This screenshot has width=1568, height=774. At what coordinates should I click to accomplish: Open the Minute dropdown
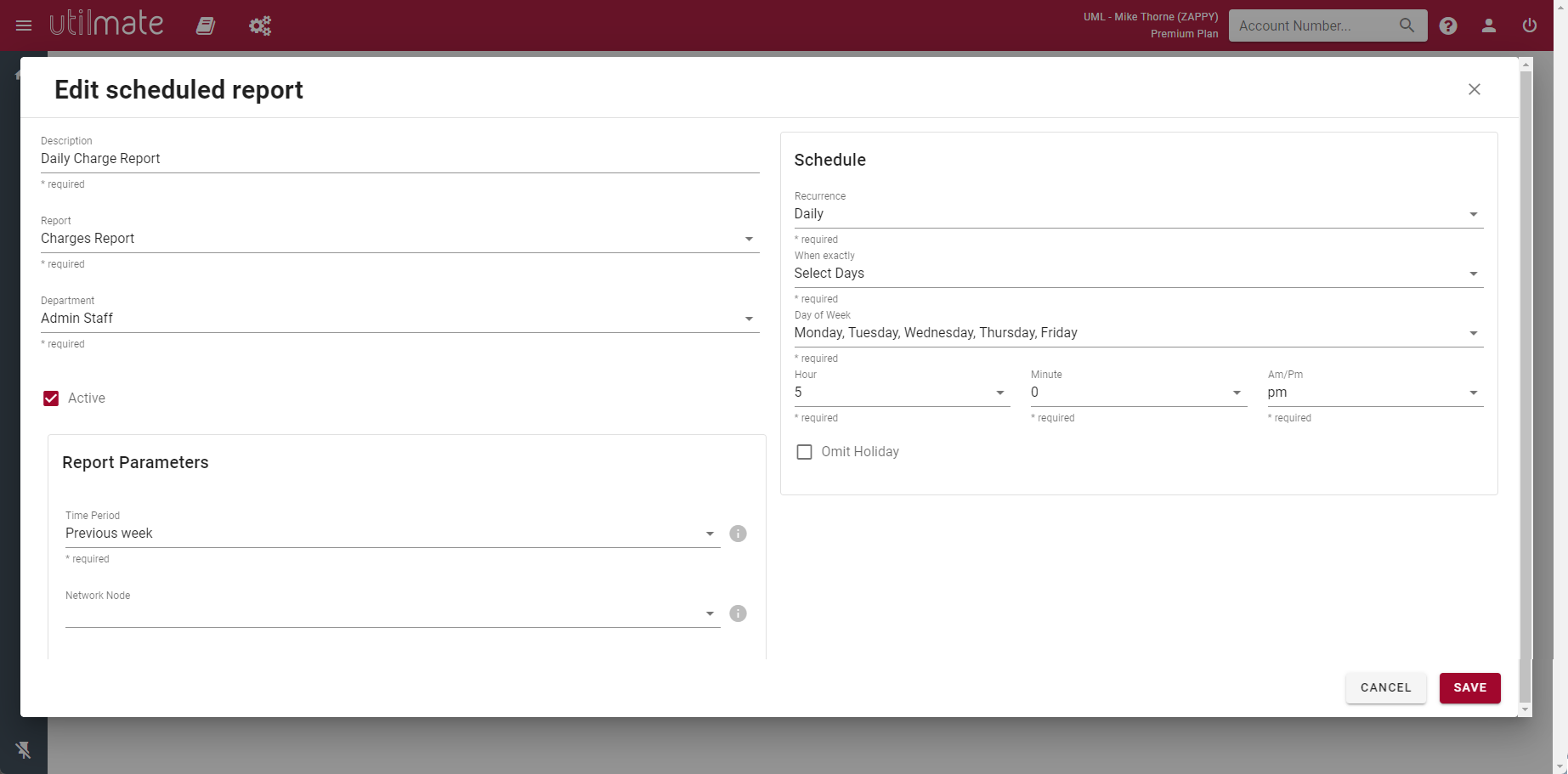pyautogui.click(x=1139, y=393)
